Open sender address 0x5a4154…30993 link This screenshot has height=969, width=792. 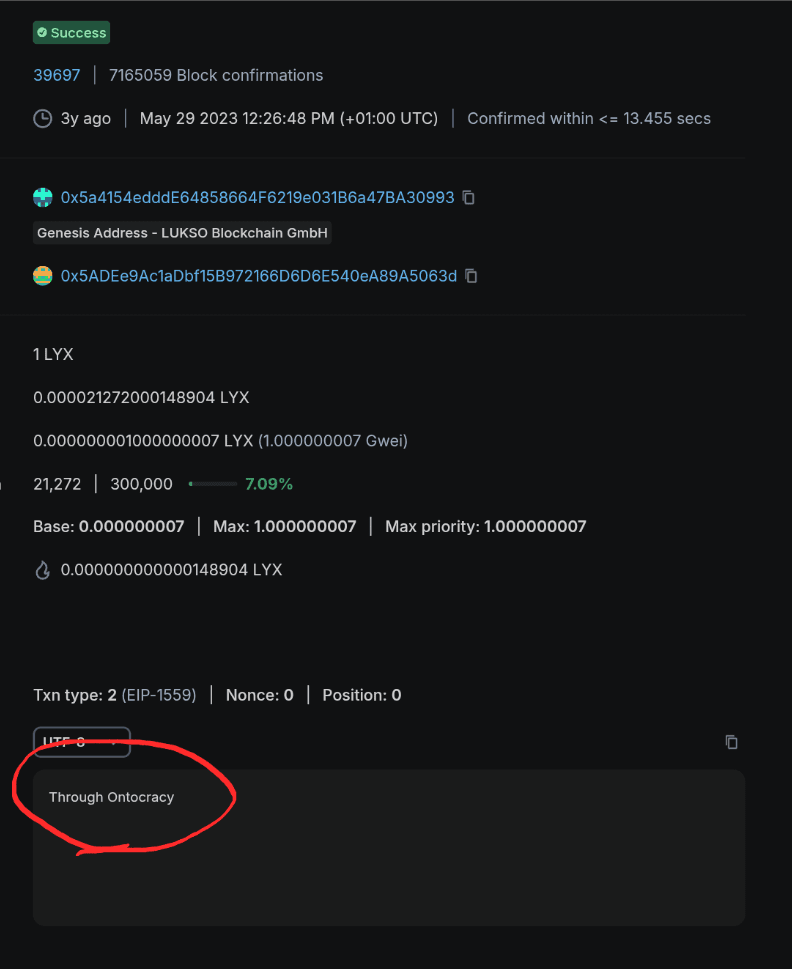click(257, 198)
